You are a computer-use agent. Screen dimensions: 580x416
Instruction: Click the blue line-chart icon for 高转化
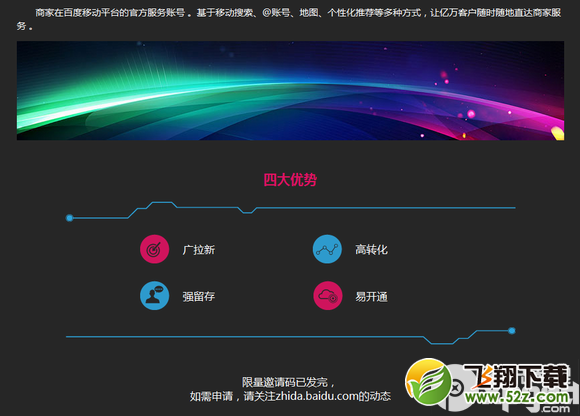point(327,249)
